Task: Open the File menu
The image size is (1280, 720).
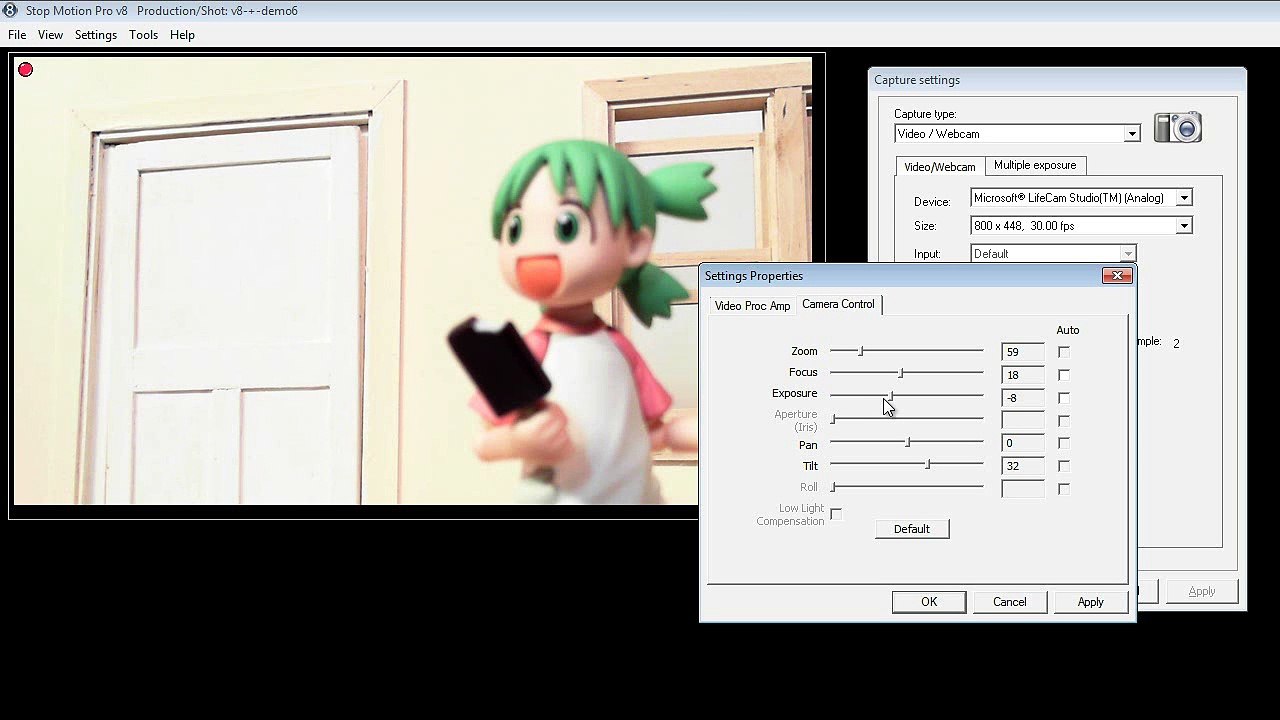Action: pyautogui.click(x=17, y=34)
